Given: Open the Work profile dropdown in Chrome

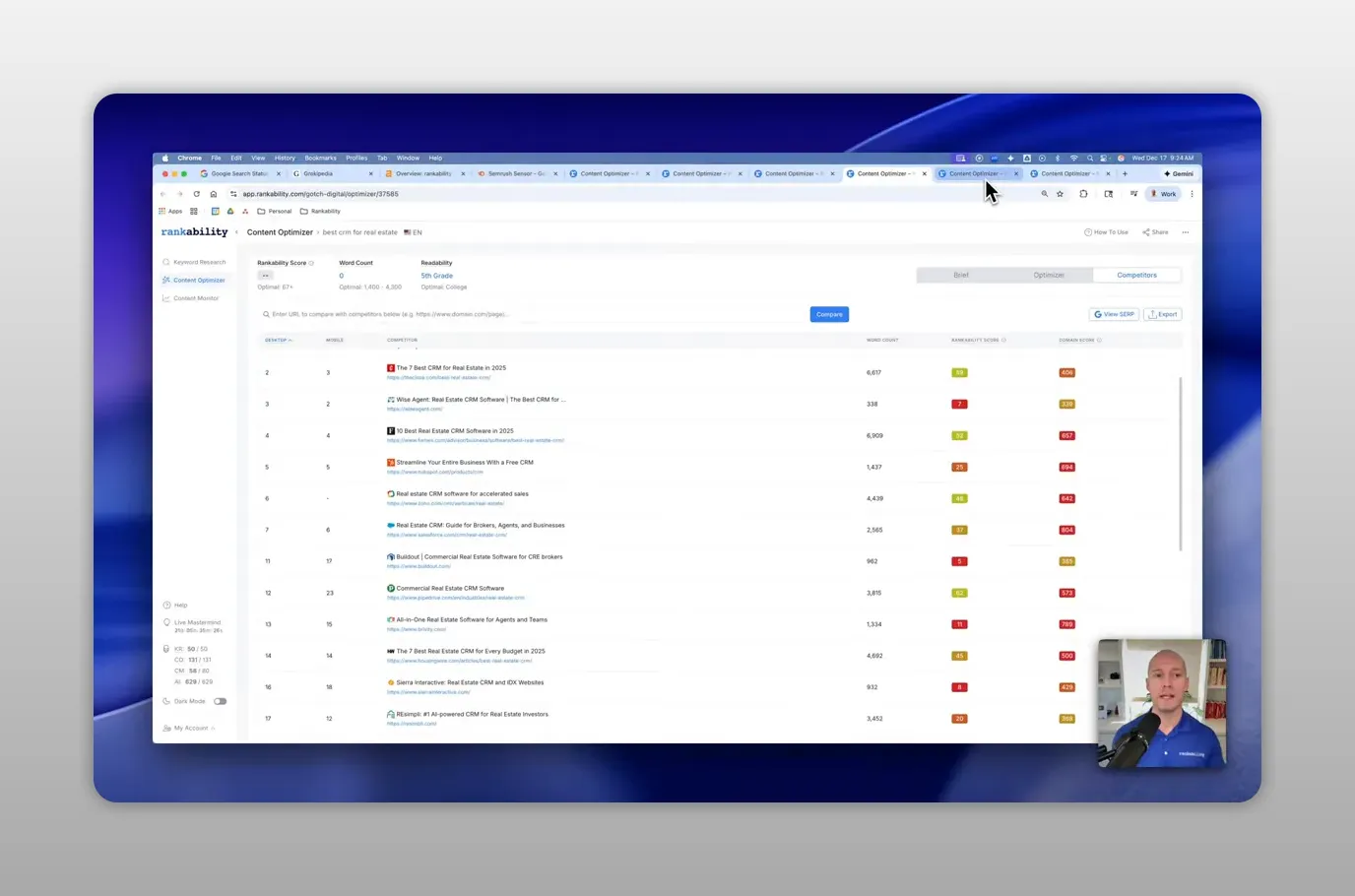Looking at the screenshot, I should click(1164, 194).
